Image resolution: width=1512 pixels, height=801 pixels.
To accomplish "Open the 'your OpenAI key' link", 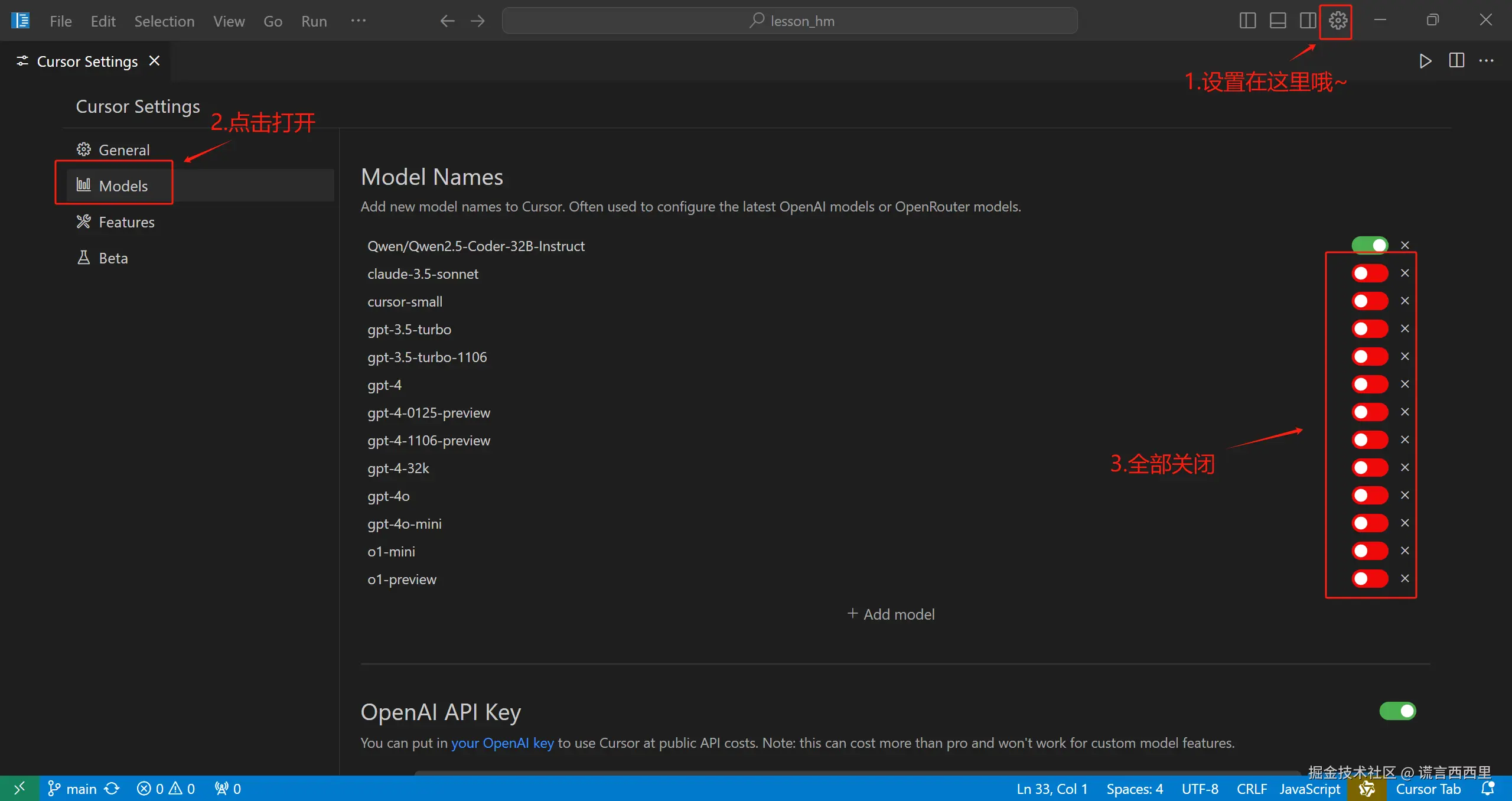I will 502,743.
